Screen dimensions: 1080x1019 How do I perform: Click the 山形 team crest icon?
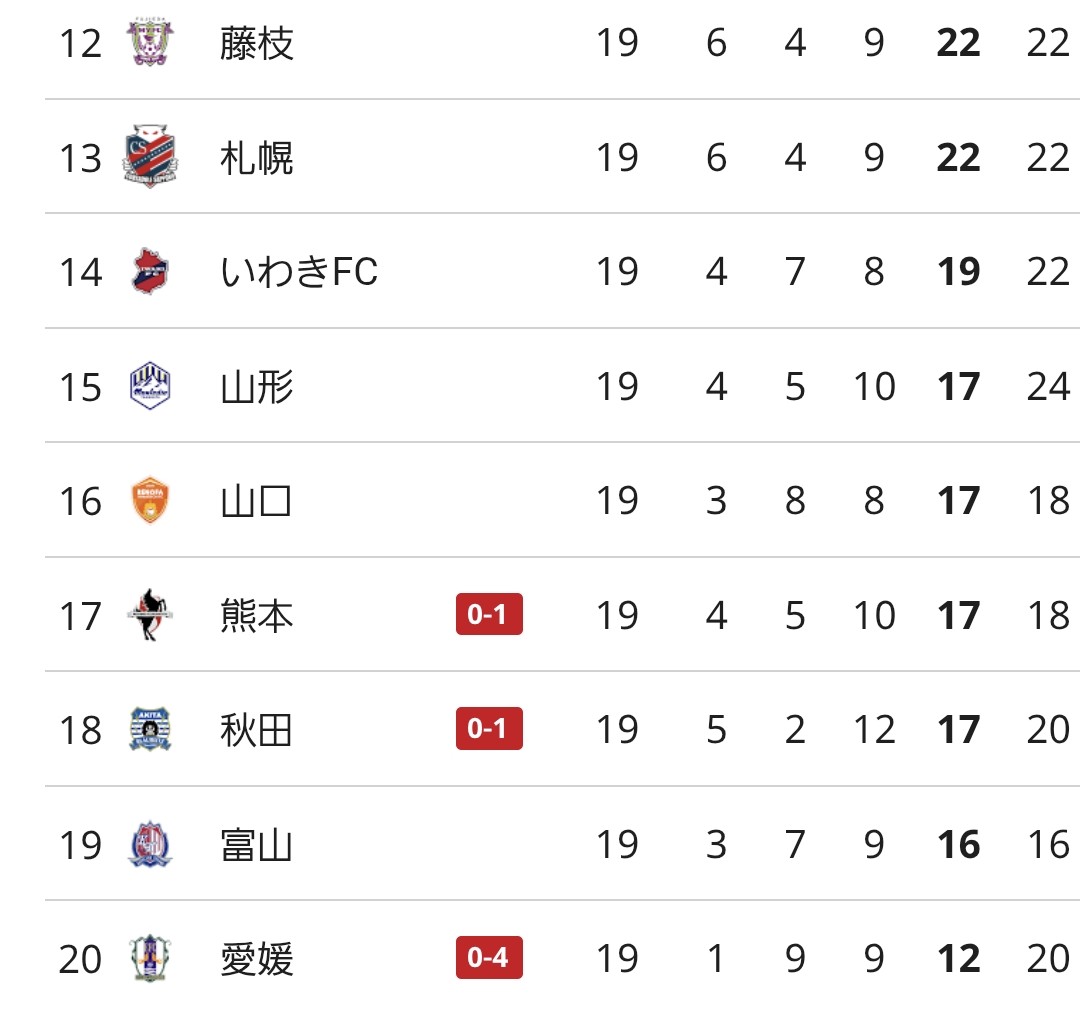pos(150,386)
